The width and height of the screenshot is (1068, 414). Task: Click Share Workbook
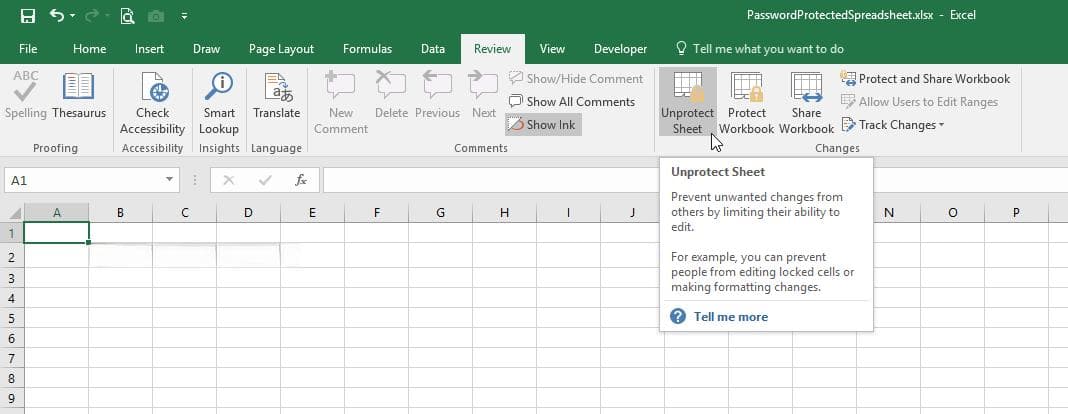[806, 103]
